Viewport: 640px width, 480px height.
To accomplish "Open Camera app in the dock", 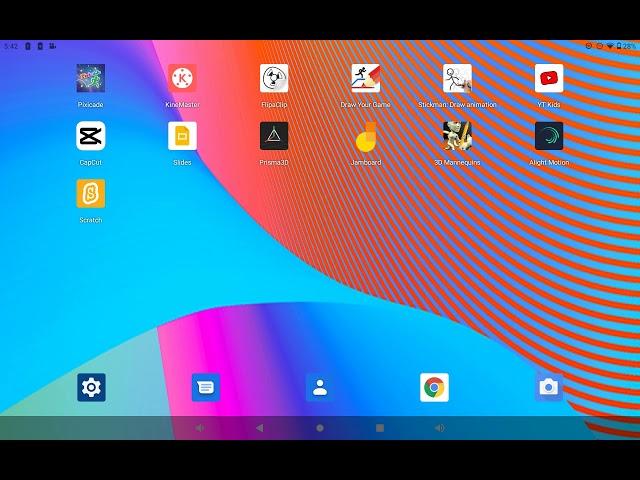I will [x=549, y=387].
